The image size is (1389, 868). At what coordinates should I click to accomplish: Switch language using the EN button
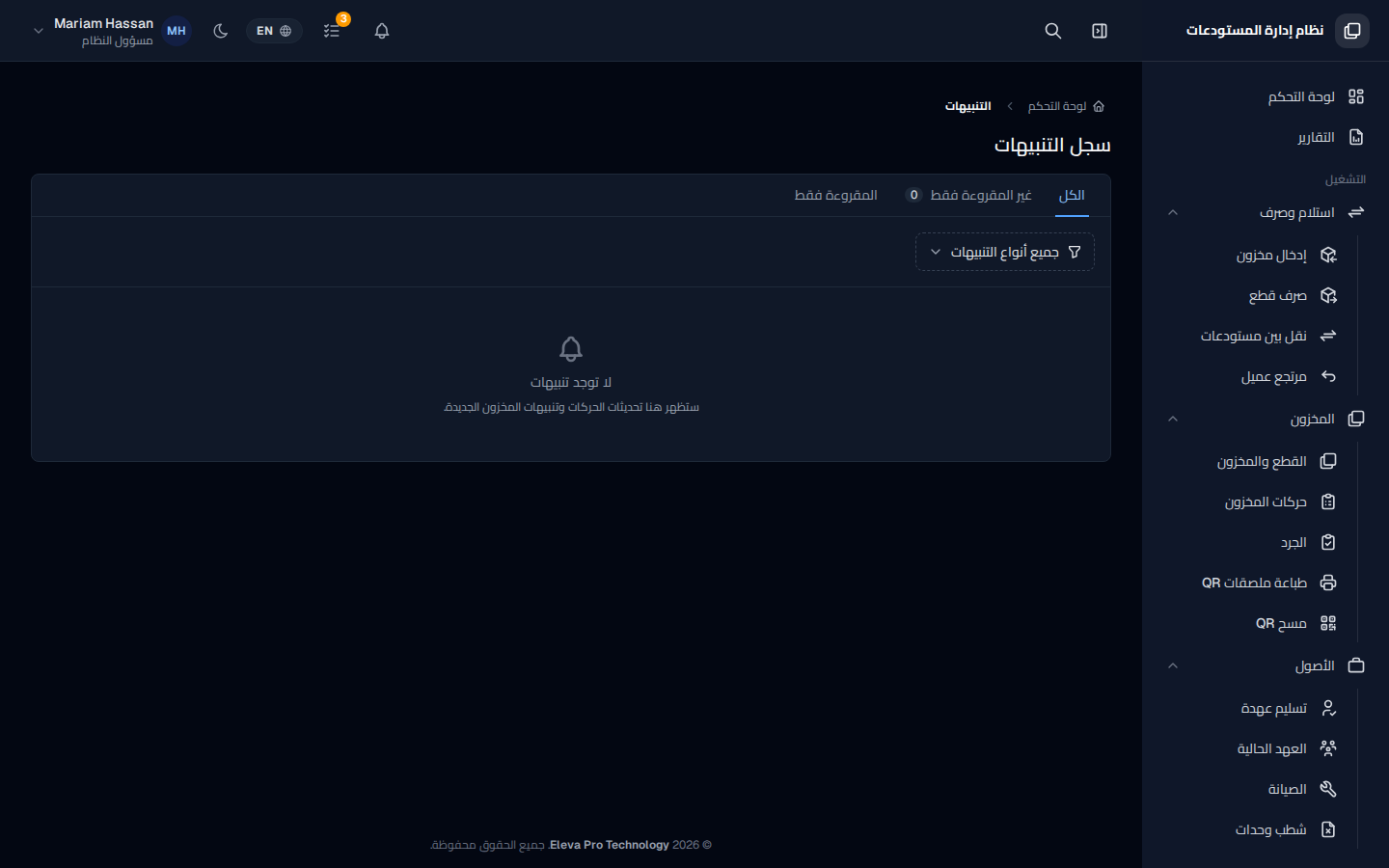coord(274,31)
